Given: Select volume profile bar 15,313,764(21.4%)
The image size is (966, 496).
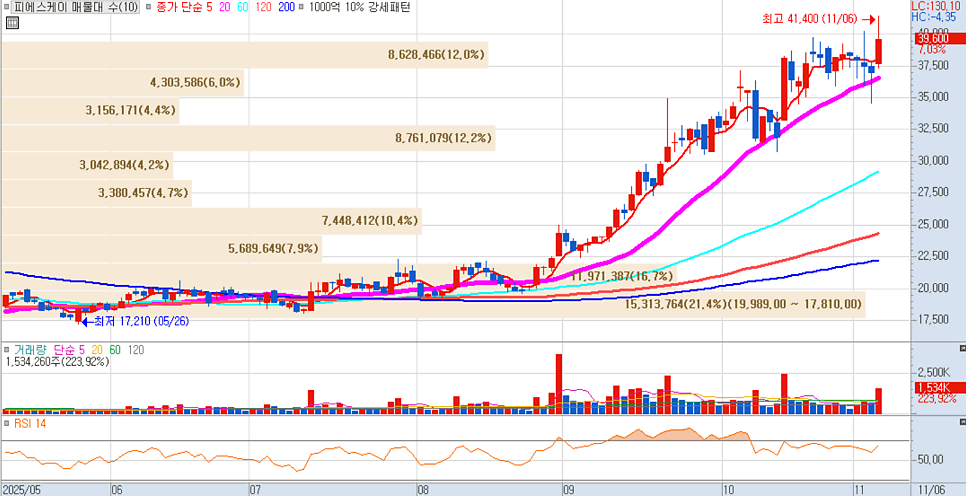Looking at the screenshot, I should pyautogui.click(x=433, y=304).
